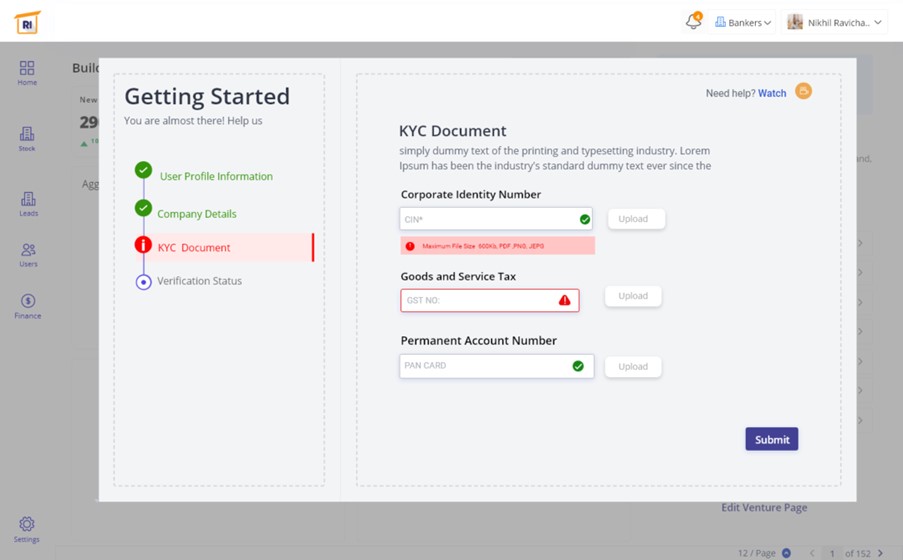Open the Stock sidebar section

click(27, 139)
